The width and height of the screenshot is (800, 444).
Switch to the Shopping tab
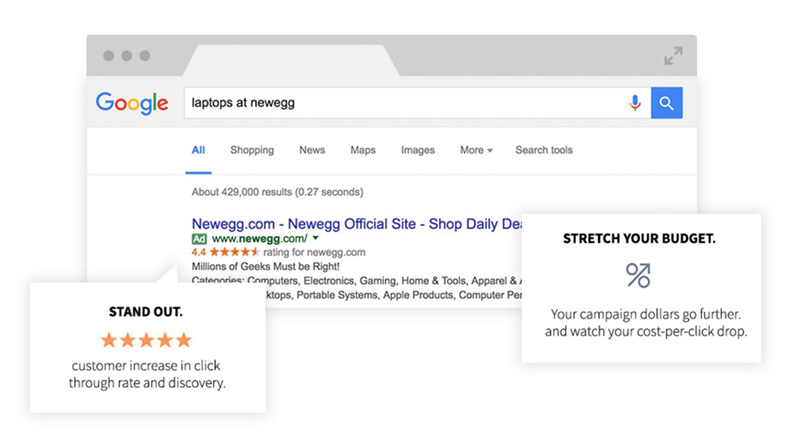252,150
